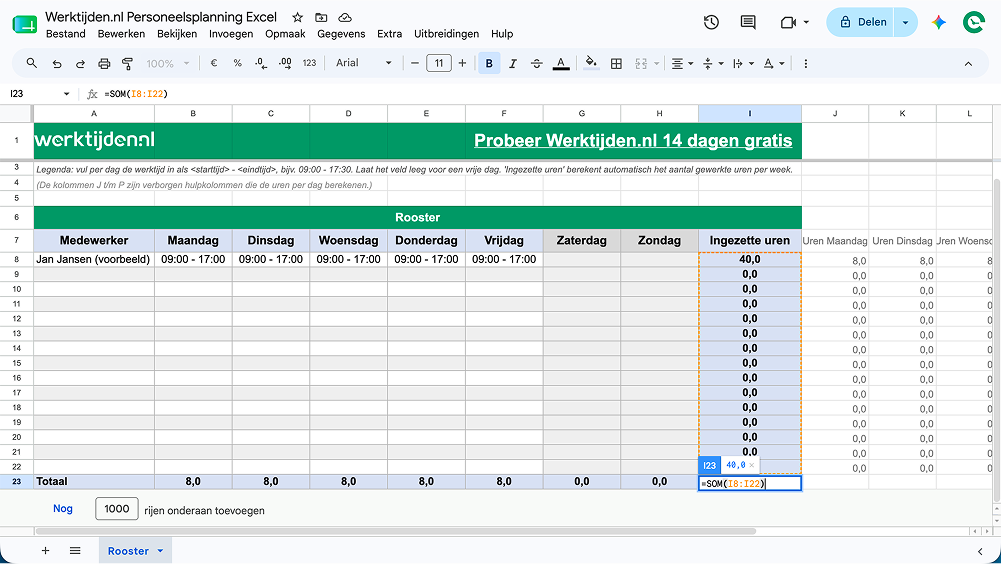This screenshot has height=564, width=1001.
Task: Expand the Delen share options arrow
Action: click(x=905, y=22)
